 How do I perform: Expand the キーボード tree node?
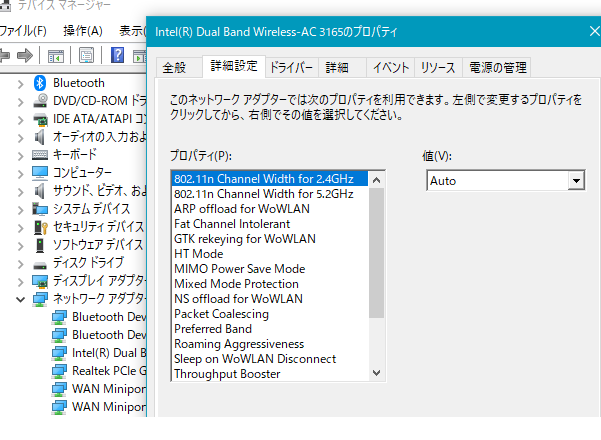click(x=21, y=156)
